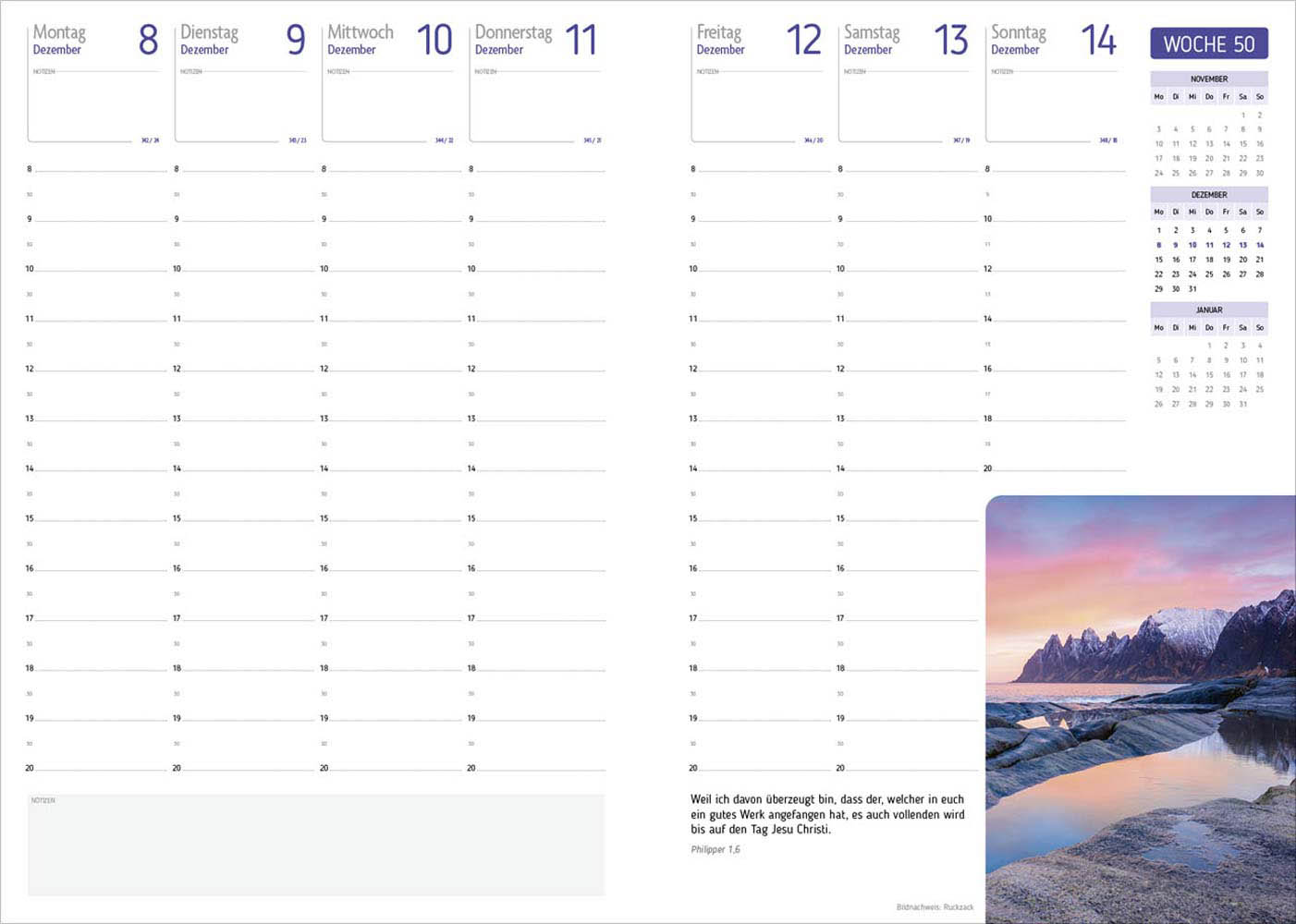Click the JANUAR mini calendar title
The width and height of the screenshot is (1296, 924).
coord(1208,310)
